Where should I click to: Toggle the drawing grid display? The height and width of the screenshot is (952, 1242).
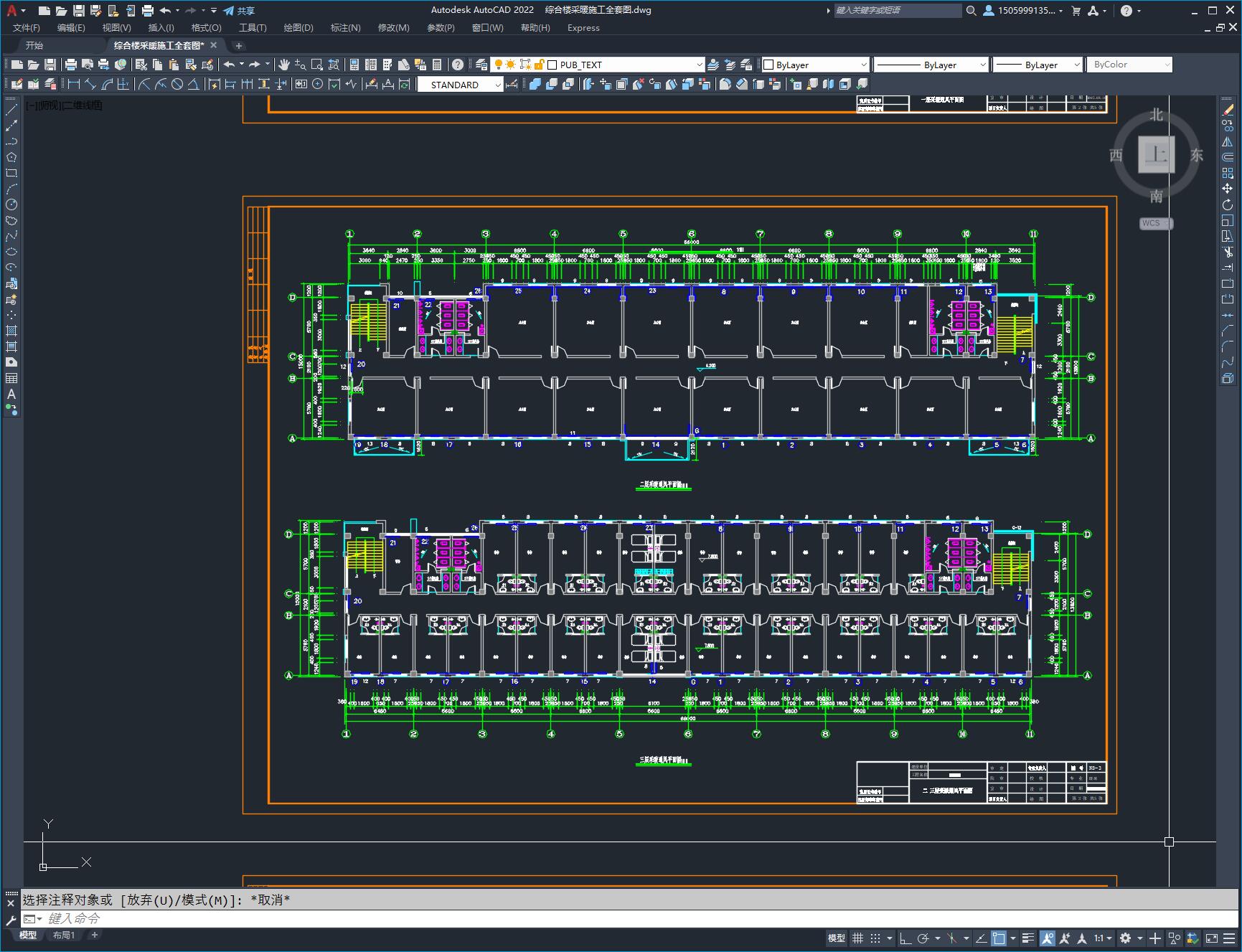(857, 938)
